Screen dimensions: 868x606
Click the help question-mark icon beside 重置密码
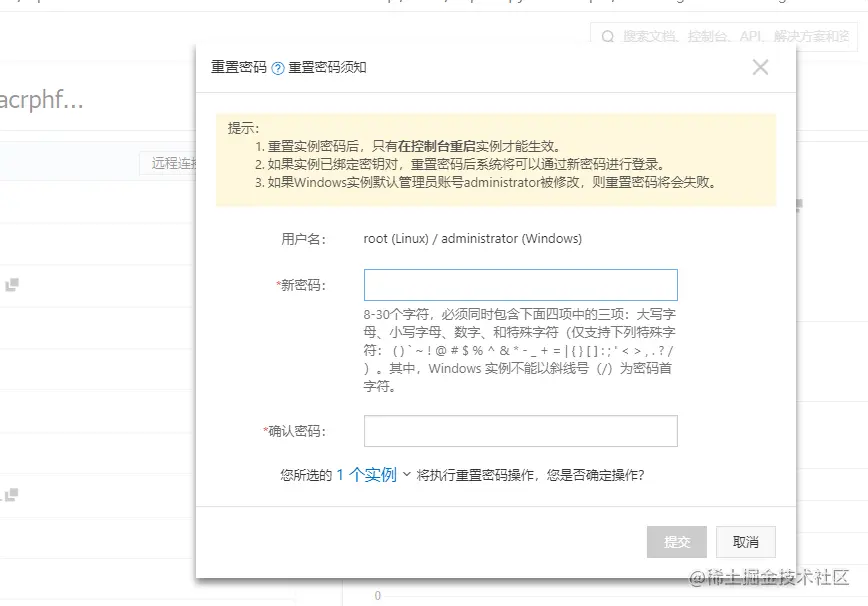click(278, 68)
